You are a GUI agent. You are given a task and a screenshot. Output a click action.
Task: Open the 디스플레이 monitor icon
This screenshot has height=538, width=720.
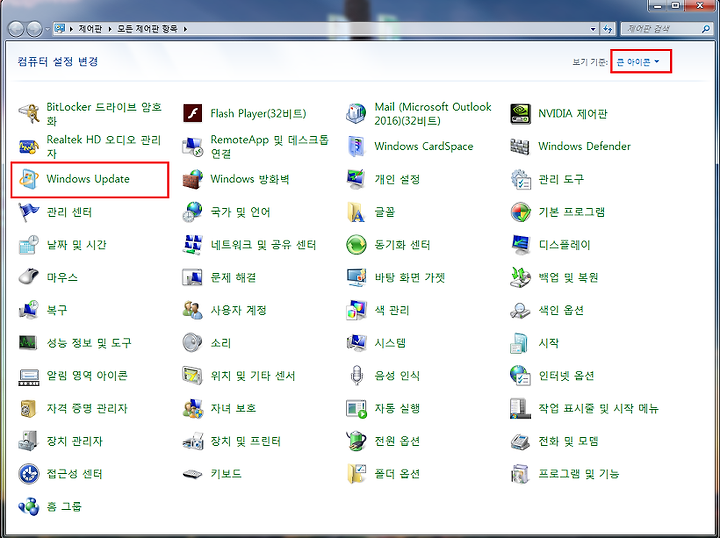tap(520, 245)
